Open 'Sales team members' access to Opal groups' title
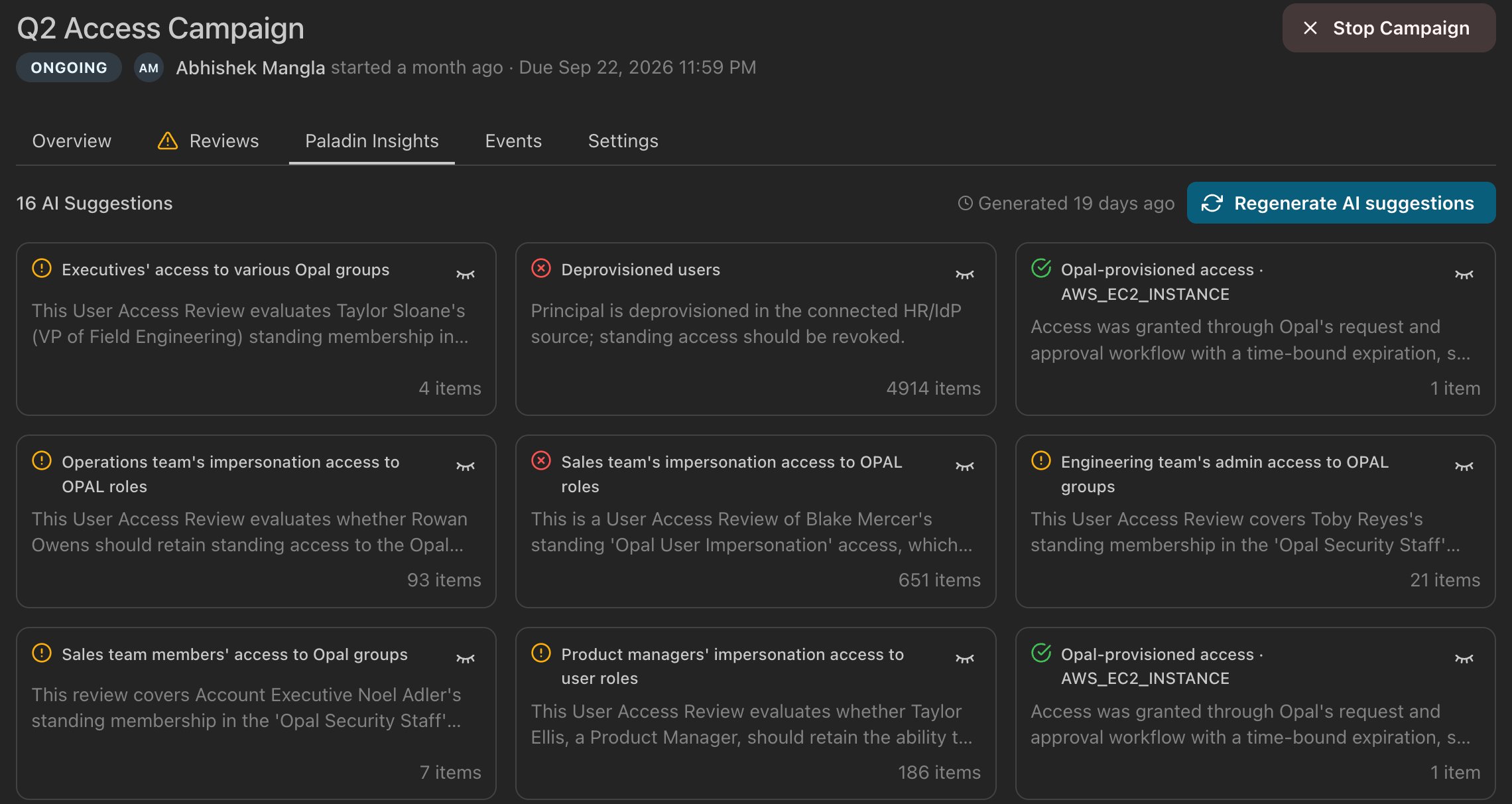 pyautogui.click(x=235, y=654)
